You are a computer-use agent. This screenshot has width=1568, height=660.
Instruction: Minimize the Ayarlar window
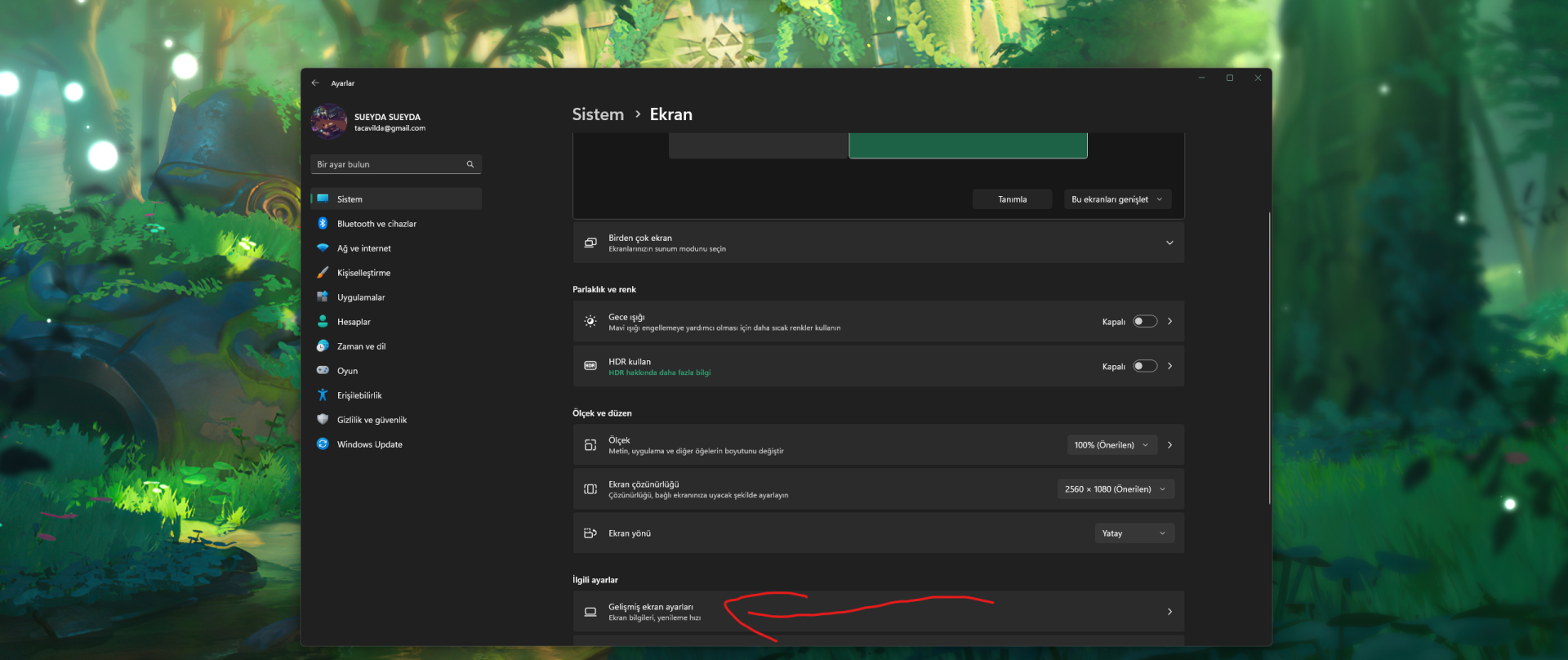pyautogui.click(x=1201, y=78)
